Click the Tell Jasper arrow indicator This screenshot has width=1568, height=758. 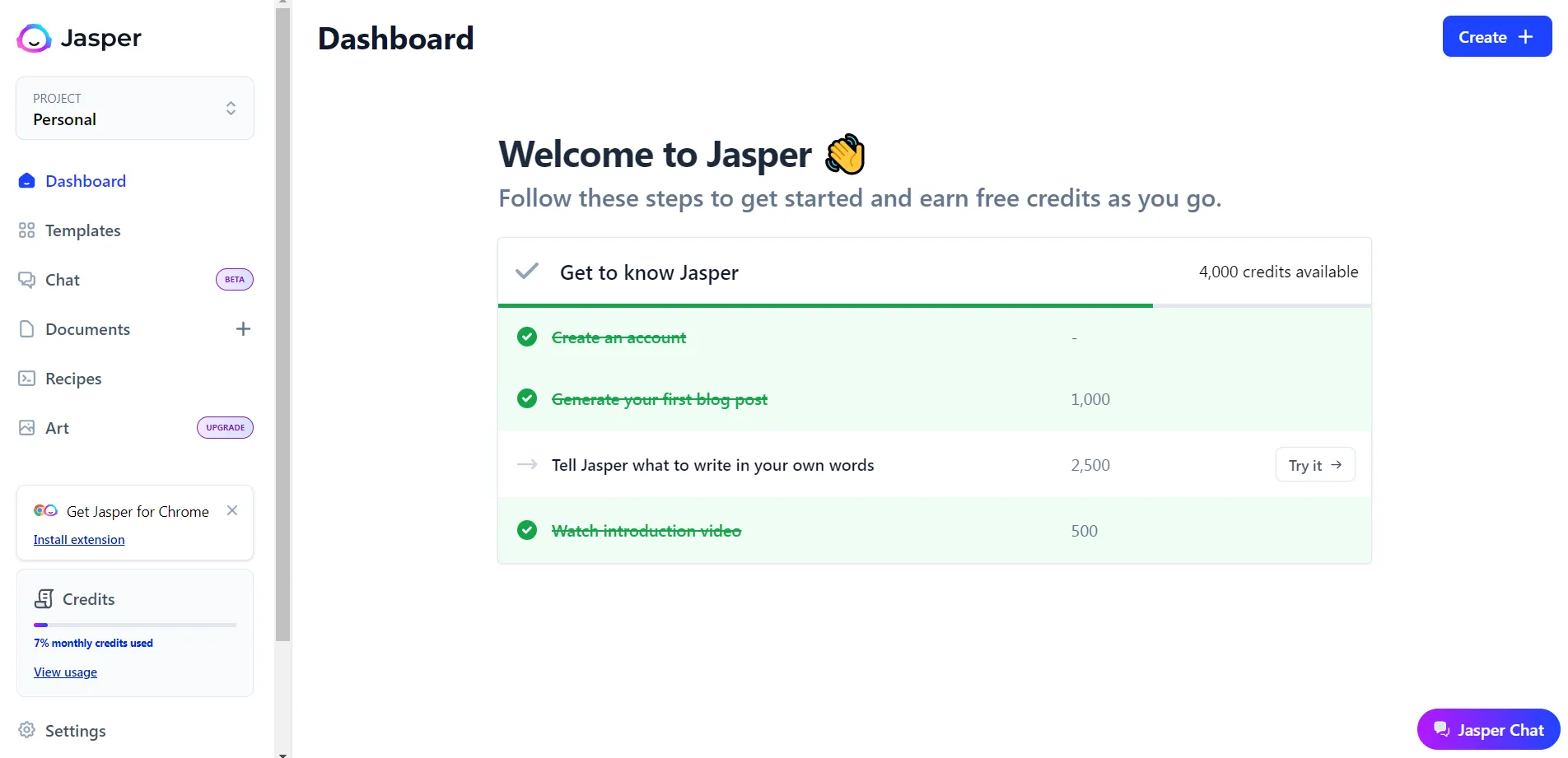(526, 465)
